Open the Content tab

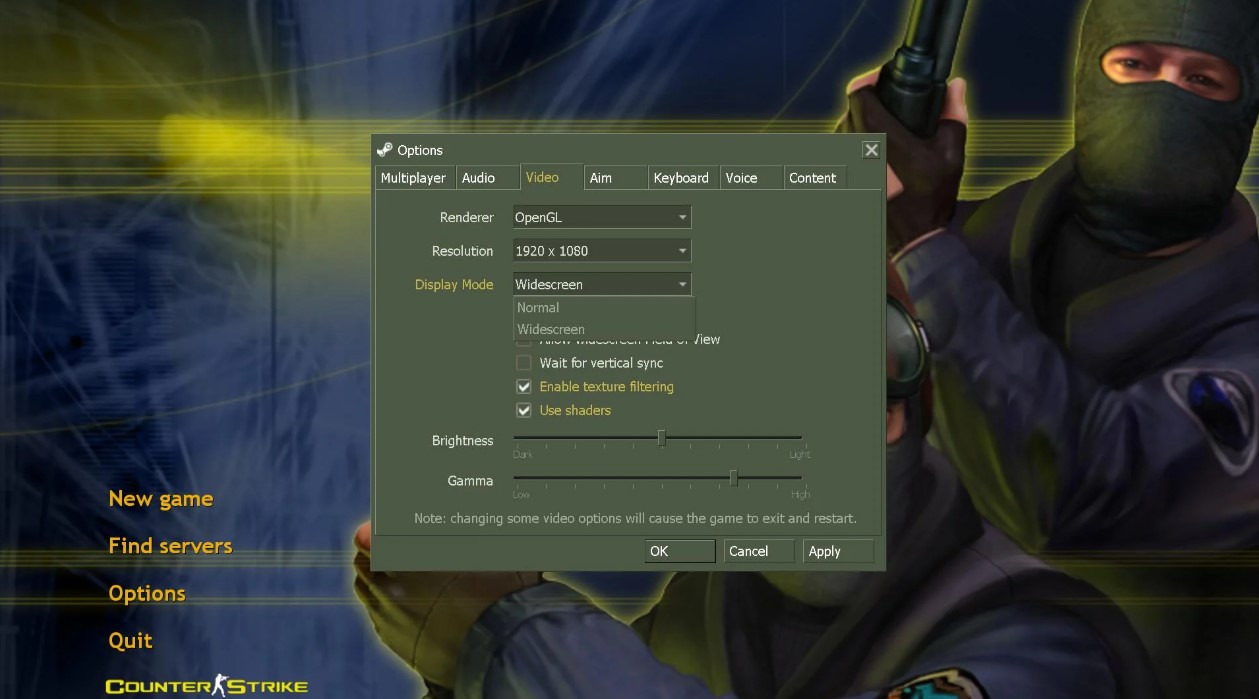tap(815, 178)
